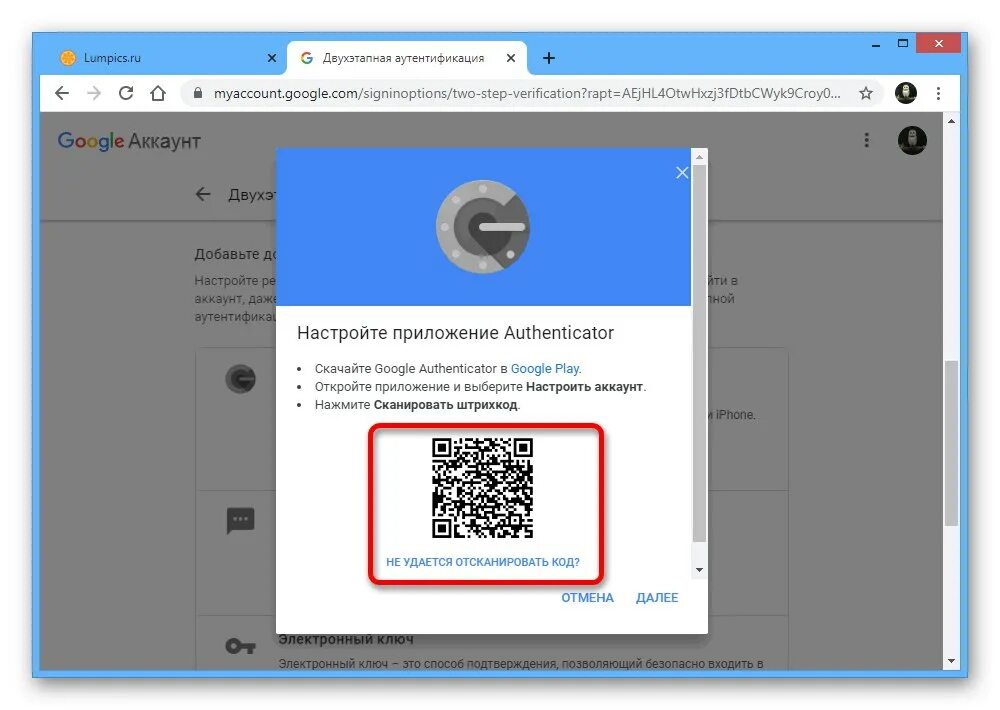Click page scrollbar up arrow
Image resolution: width=1000 pixels, height=710 pixels.
tap(951, 121)
